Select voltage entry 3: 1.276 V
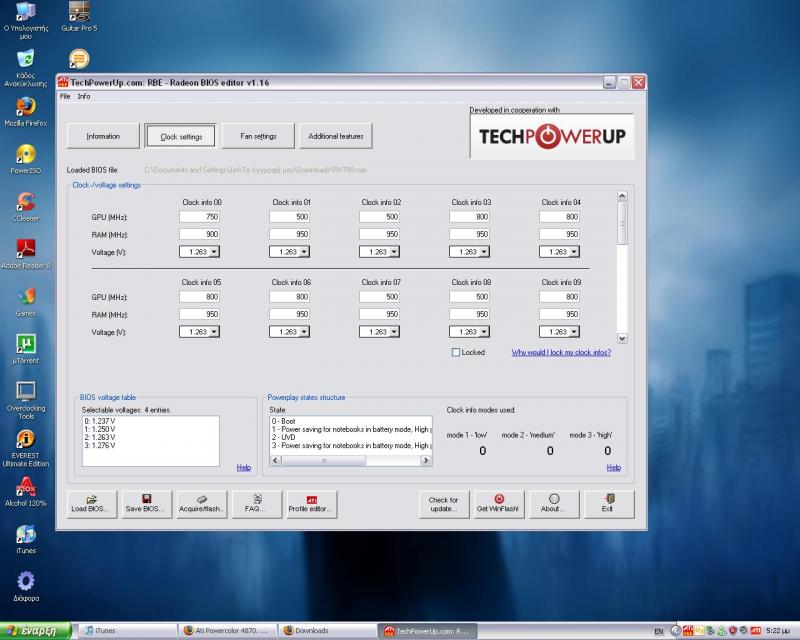Viewport: 800px width, 640px height. [100, 446]
